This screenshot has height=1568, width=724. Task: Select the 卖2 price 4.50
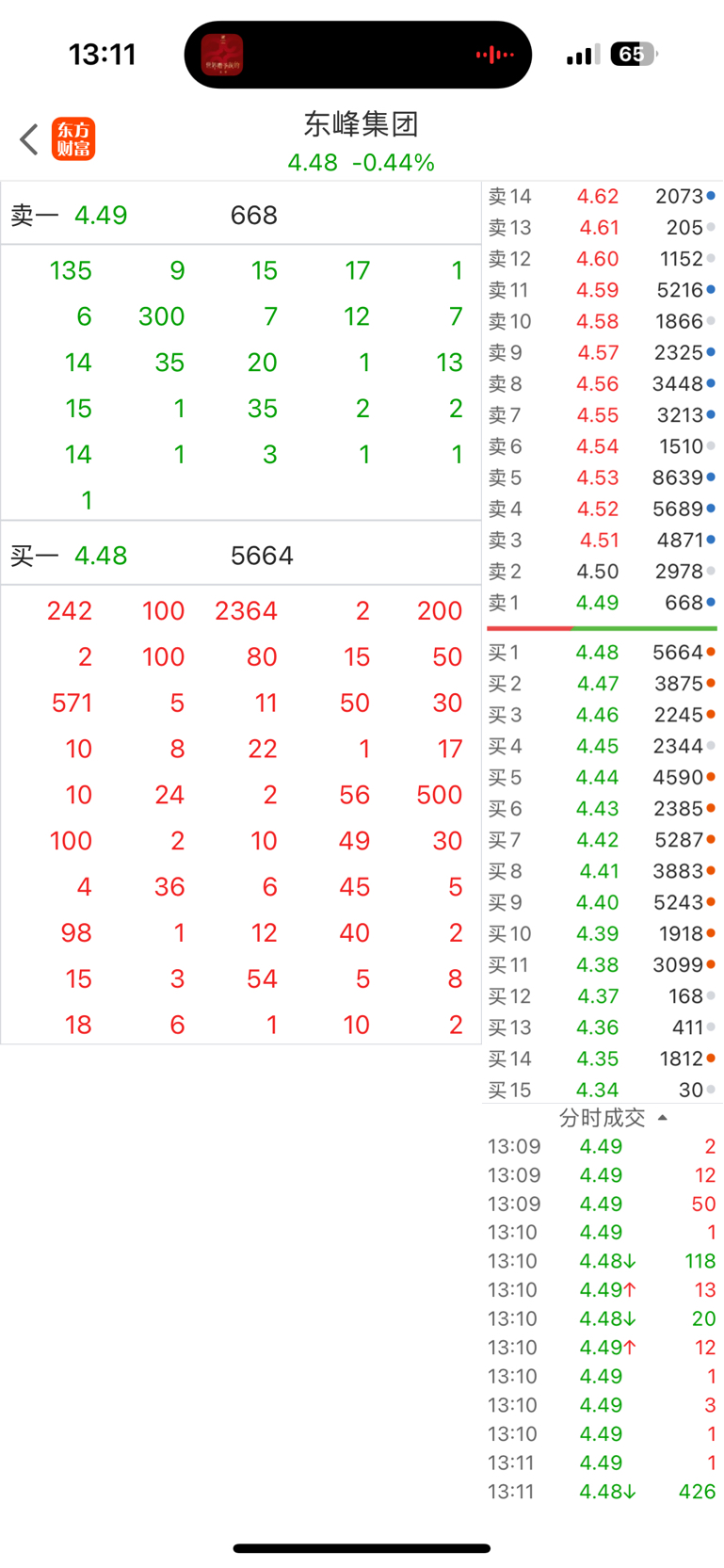598,572
